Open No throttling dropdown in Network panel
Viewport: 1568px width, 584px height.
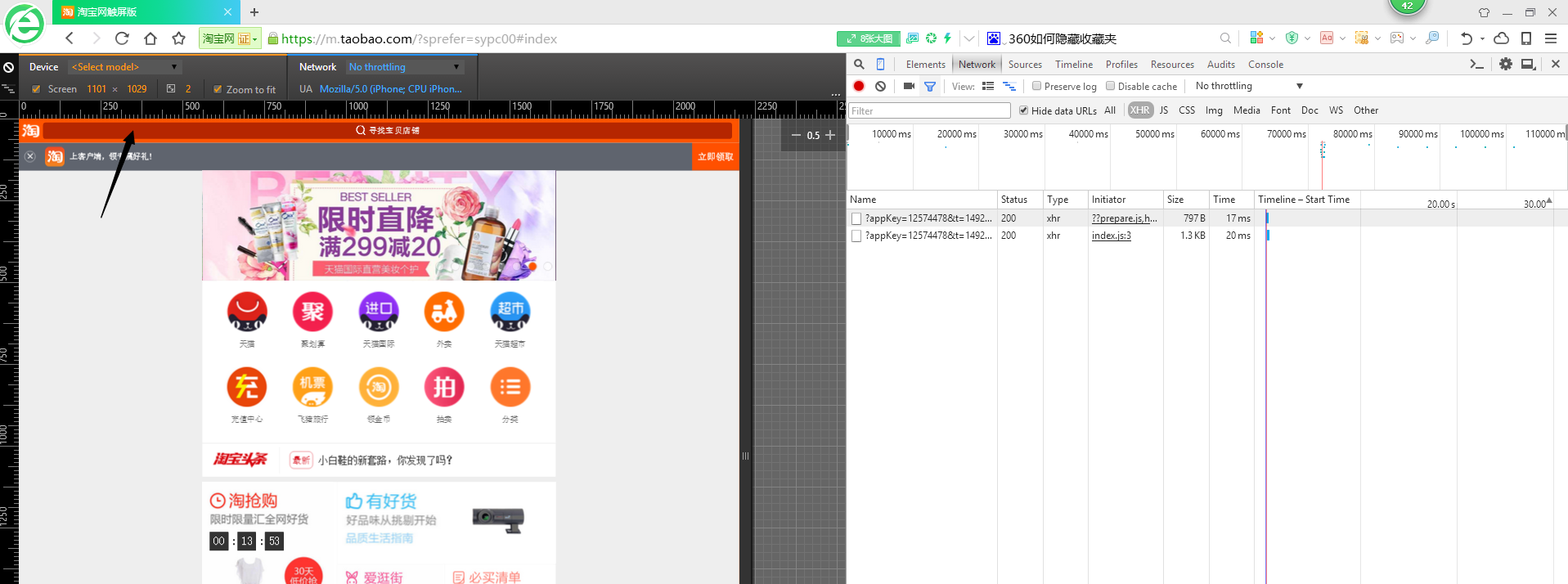(1249, 86)
